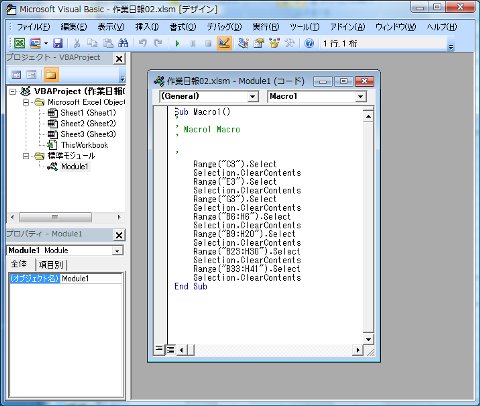Click the Insert UserForm toolbar icon
The image size is (480, 406).
pyautogui.click(x=35, y=43)
